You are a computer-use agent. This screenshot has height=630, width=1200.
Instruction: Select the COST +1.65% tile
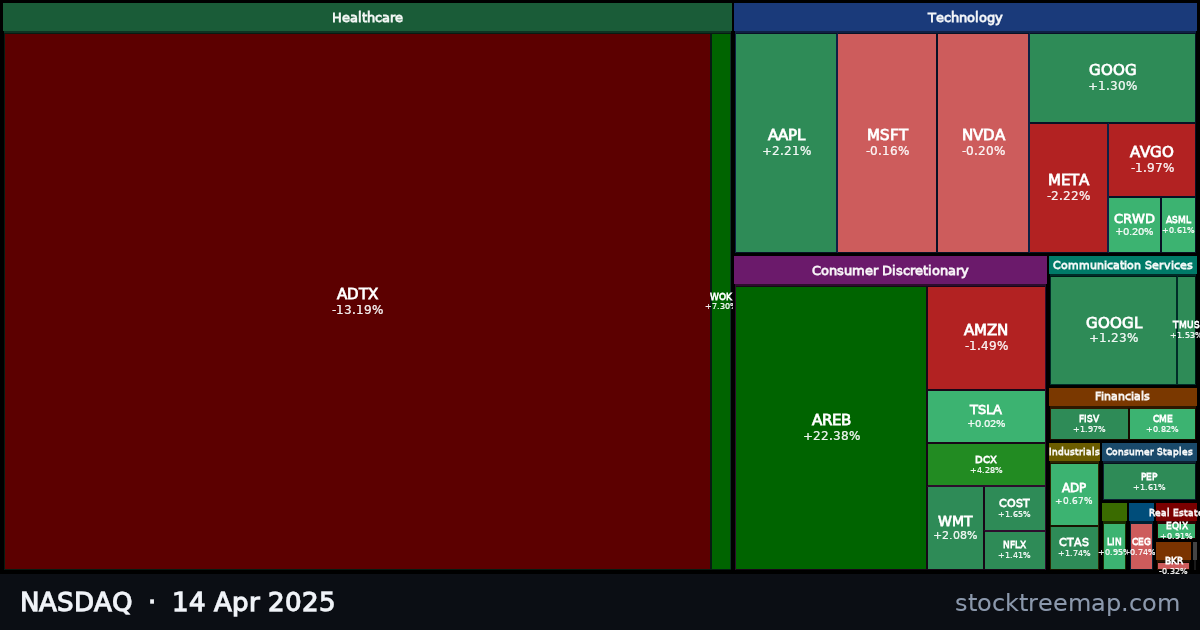[1014, 508]
